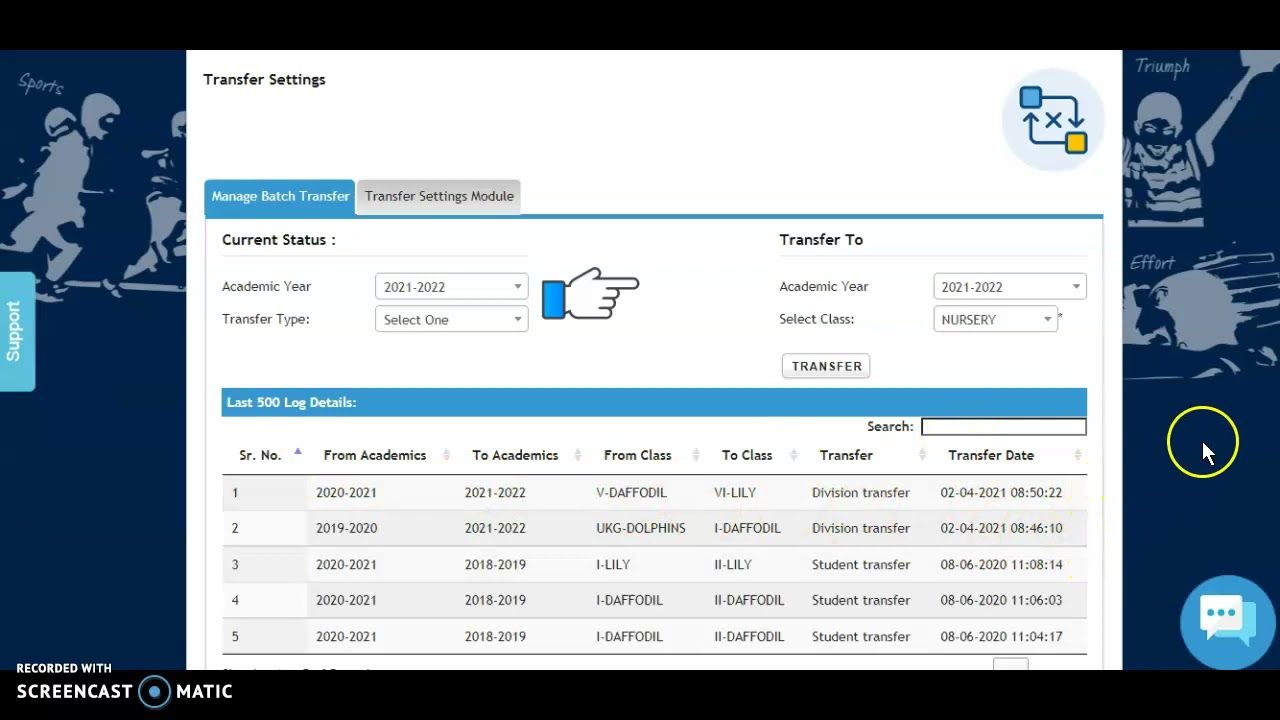
Task: Sort the To Academics column
Action: coord(578,455)
